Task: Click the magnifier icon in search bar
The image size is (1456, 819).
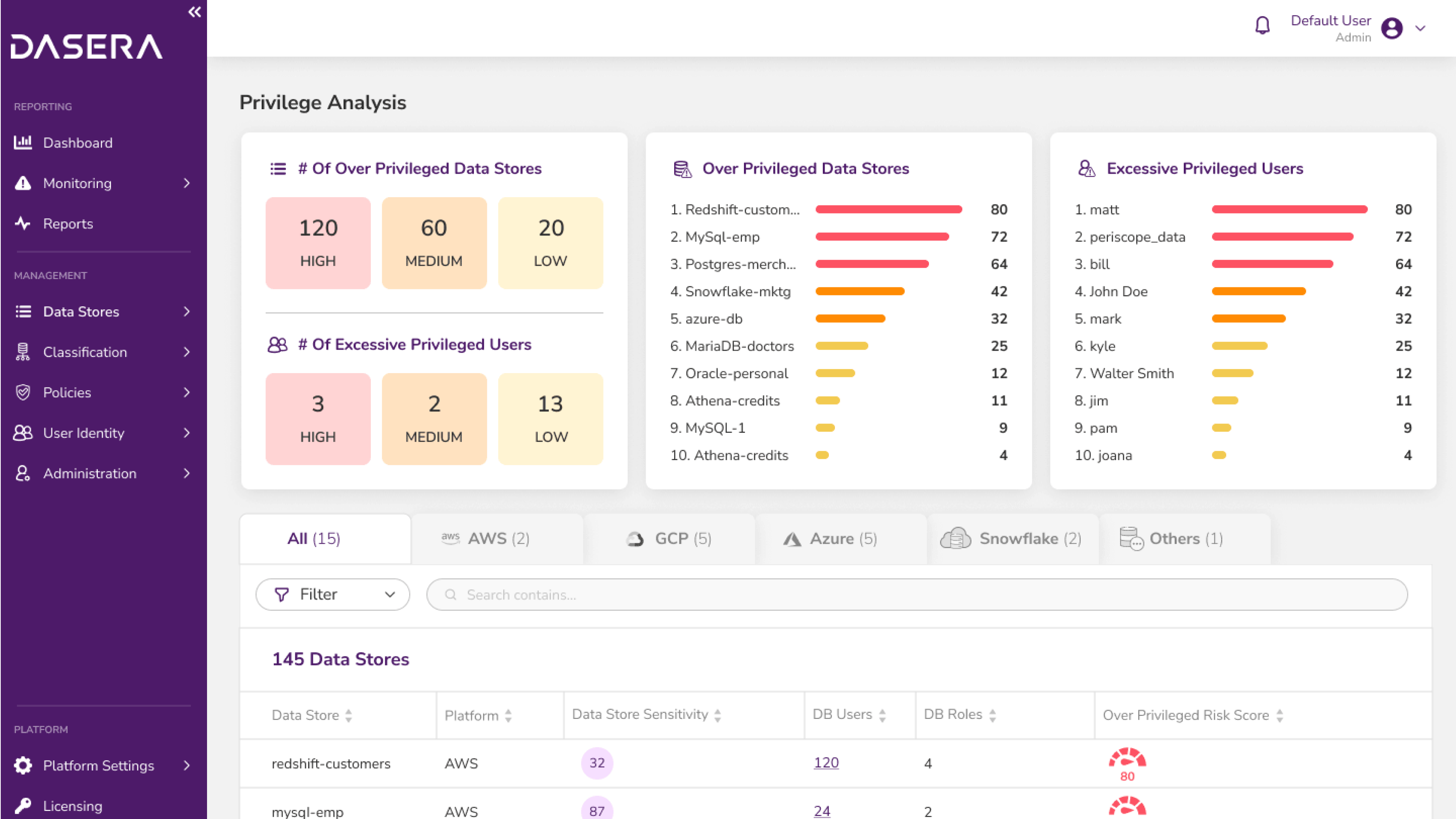Action: click(450, 595)
